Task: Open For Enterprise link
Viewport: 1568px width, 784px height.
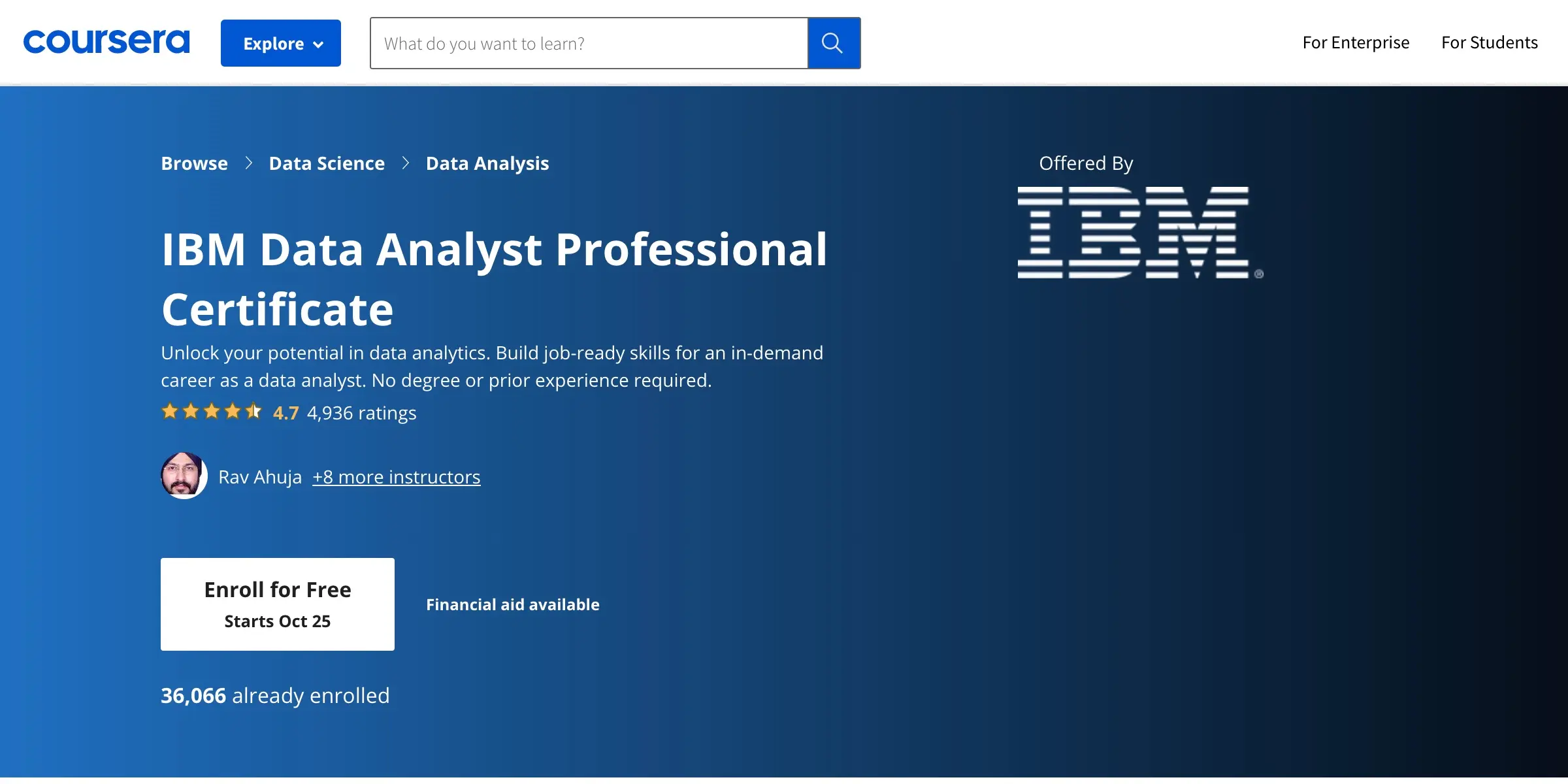Action: 1356,42
